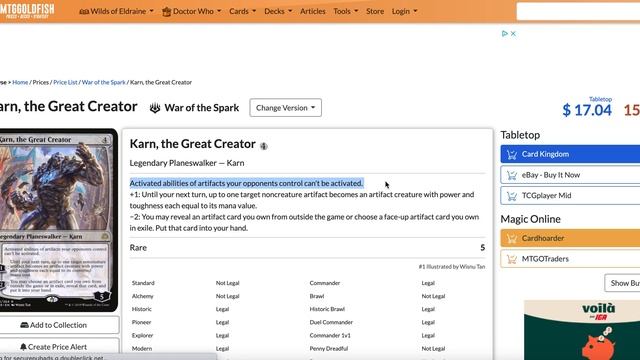Open the Login dropdown menu

click(404, 11)
